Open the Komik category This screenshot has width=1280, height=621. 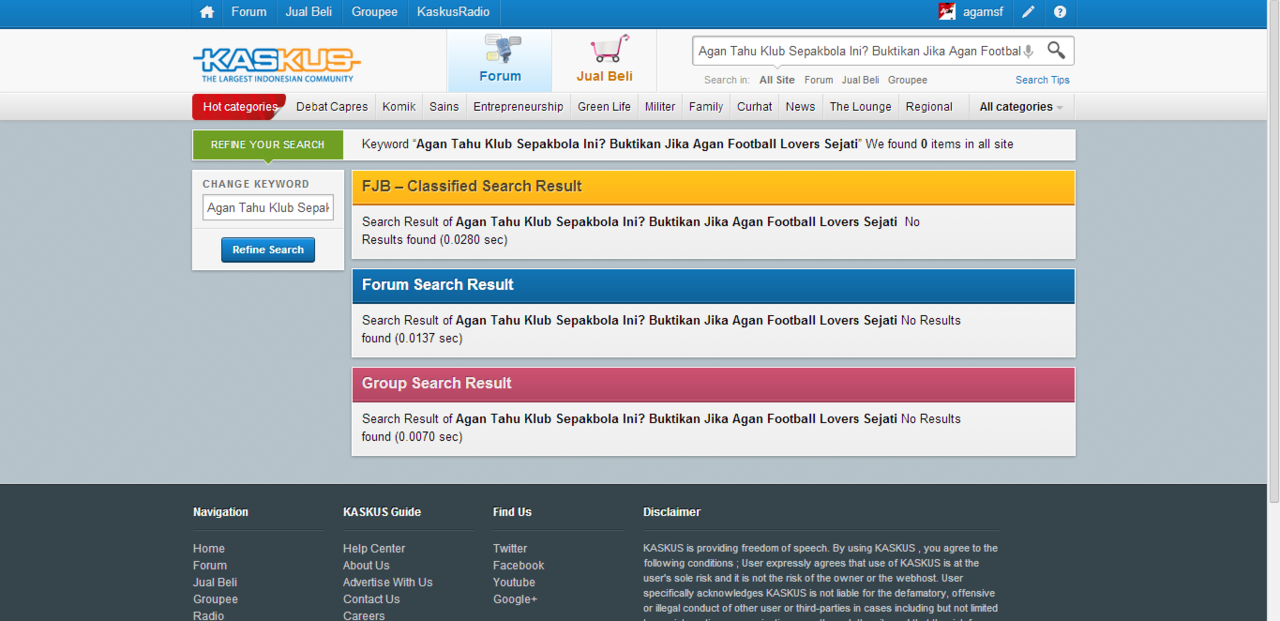click(399, 107)
